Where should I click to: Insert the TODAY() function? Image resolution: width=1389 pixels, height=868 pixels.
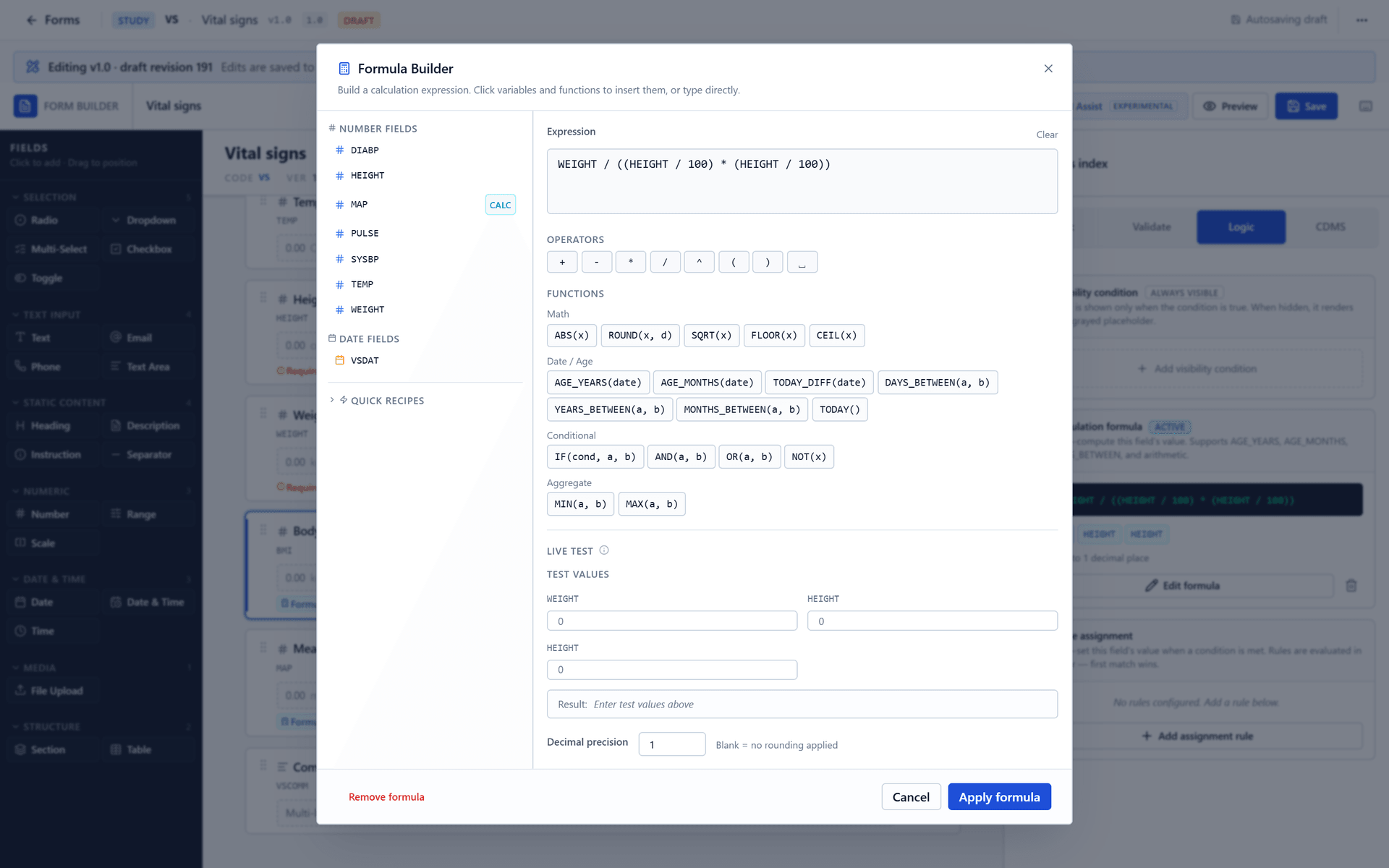coord(840,409)
